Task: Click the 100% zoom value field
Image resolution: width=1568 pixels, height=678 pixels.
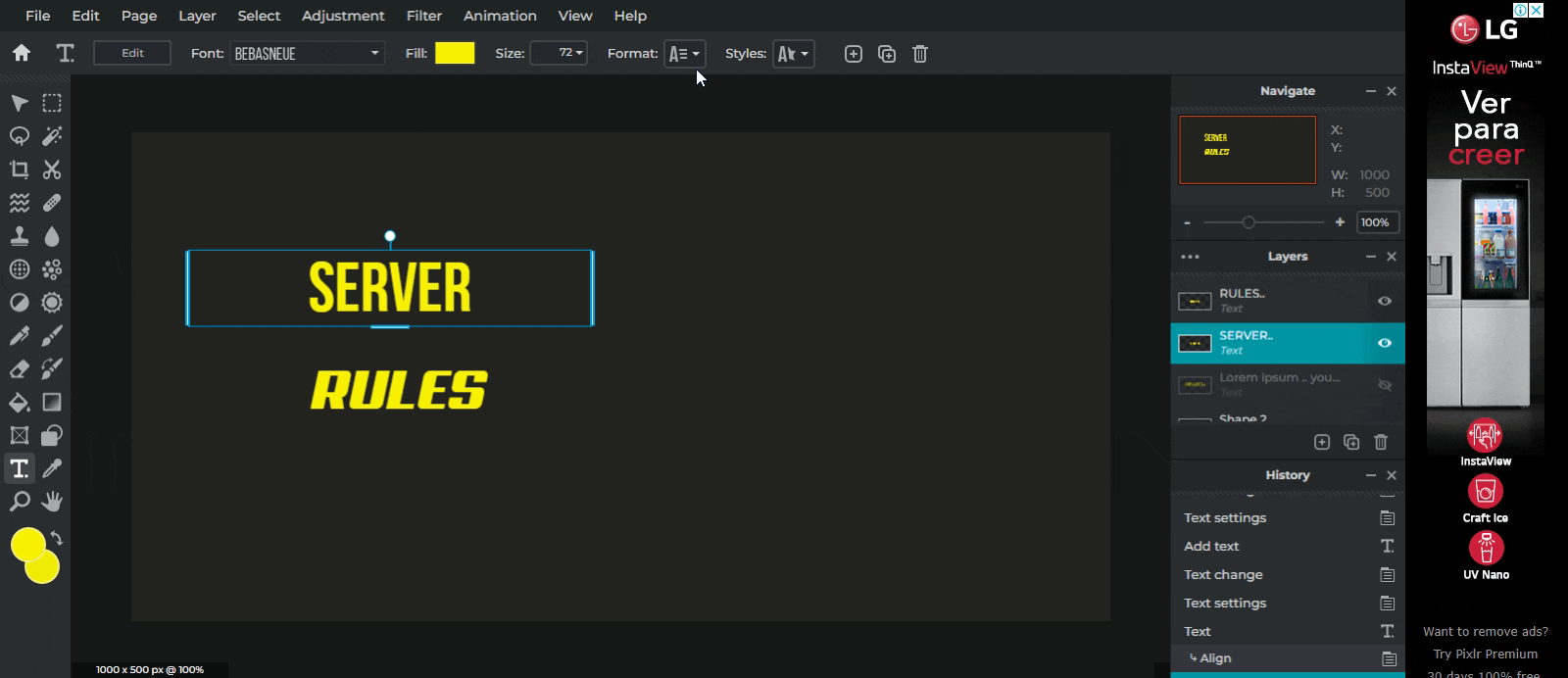Action: pyautogui.click(x=1378, y=222)
